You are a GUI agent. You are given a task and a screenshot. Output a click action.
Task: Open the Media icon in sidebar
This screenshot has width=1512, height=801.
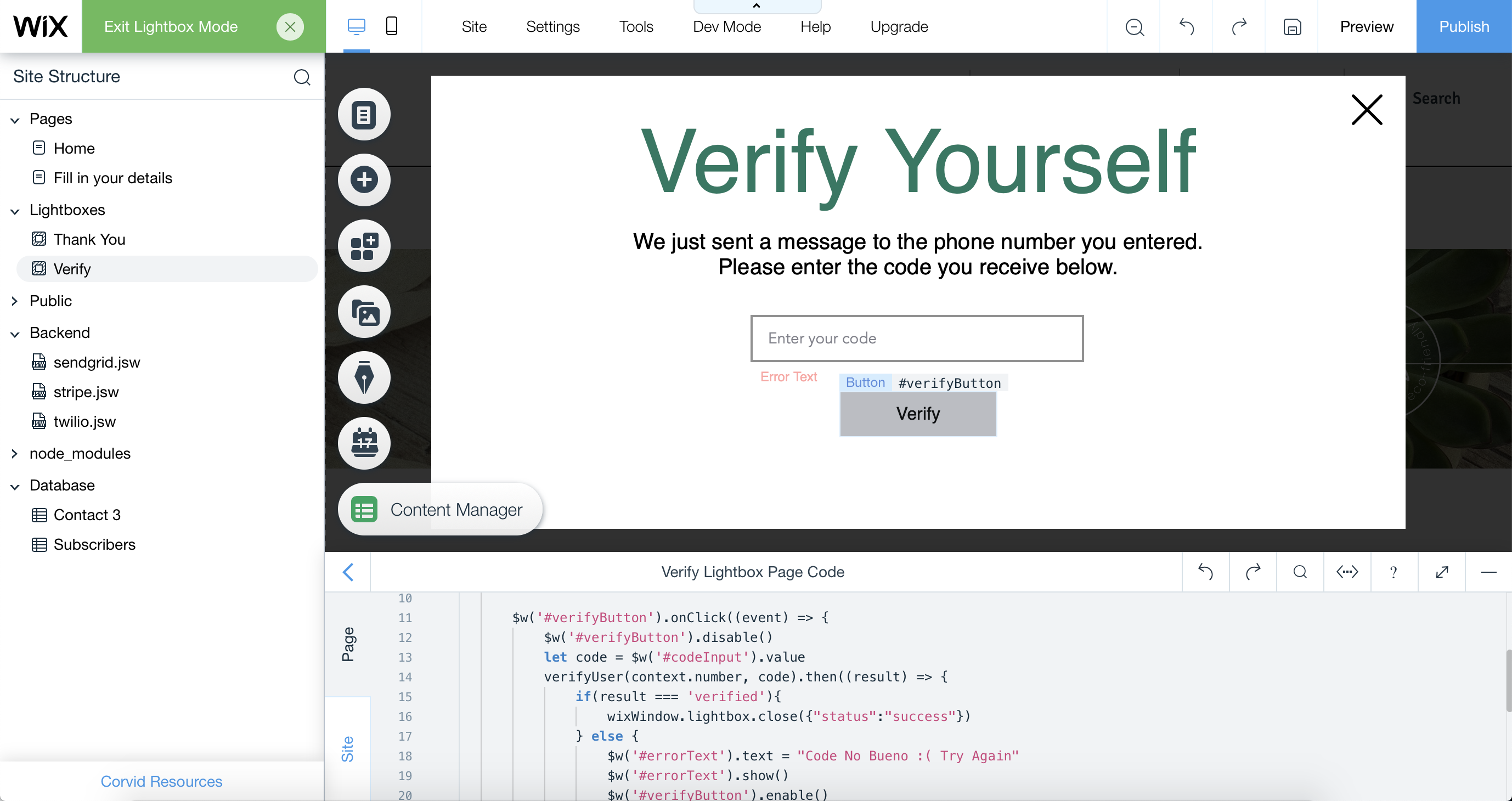pyautogui.click(x=364, y=312)
